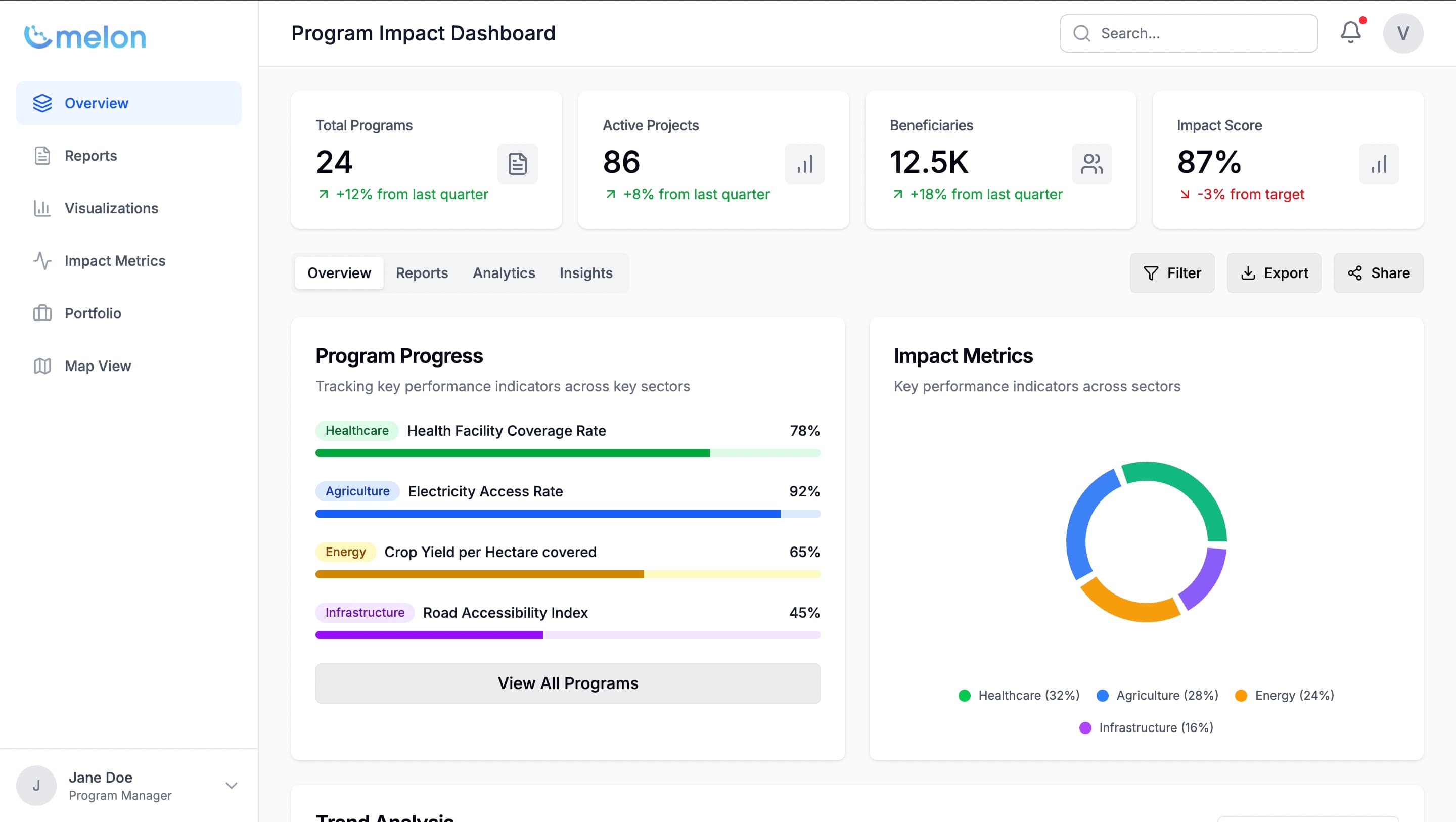Click the Filter button
The width and height of the screenshot is (1456, 822).
point(1172,273)
